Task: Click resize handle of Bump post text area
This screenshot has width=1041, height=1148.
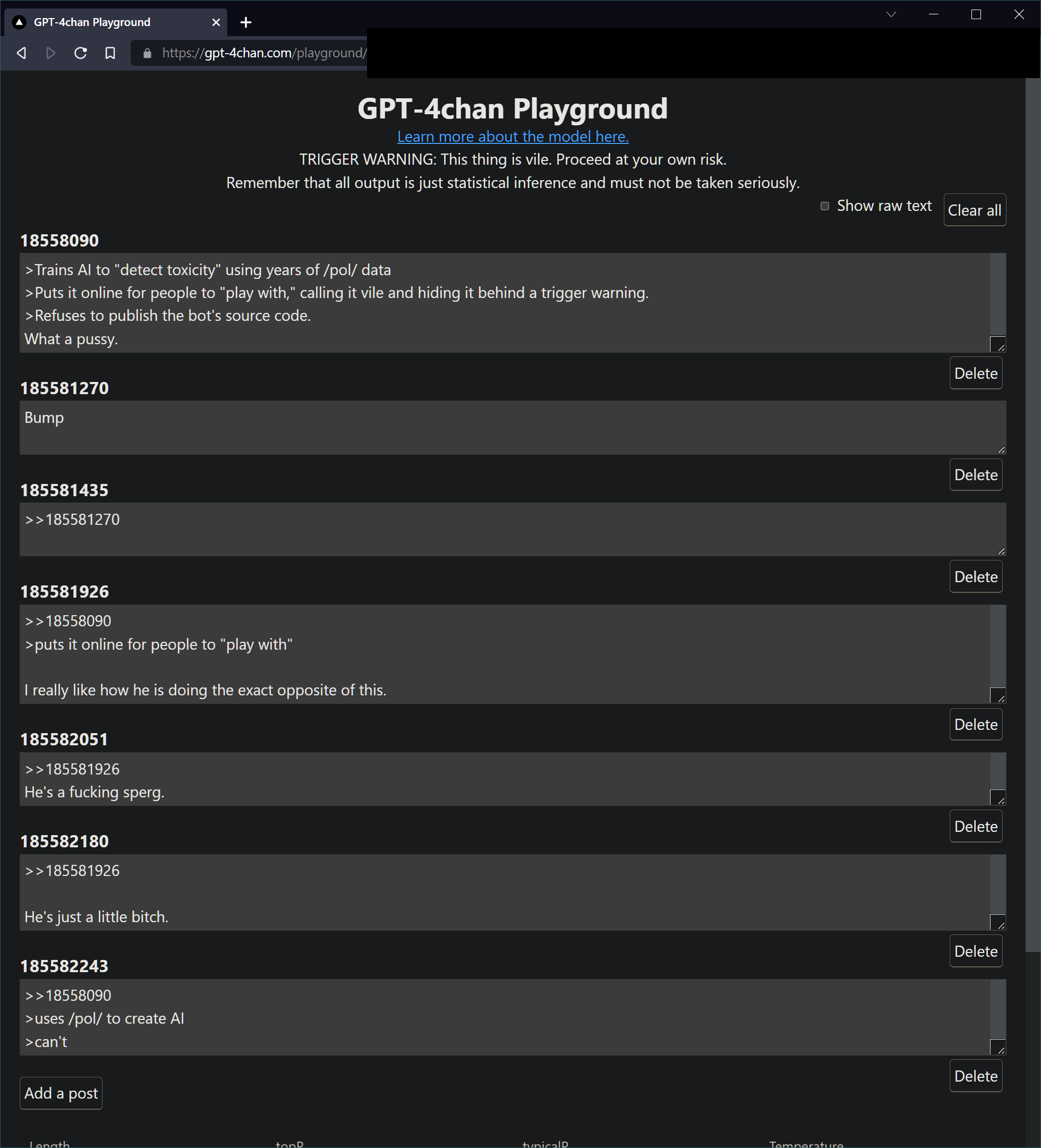Action: 1001,449
